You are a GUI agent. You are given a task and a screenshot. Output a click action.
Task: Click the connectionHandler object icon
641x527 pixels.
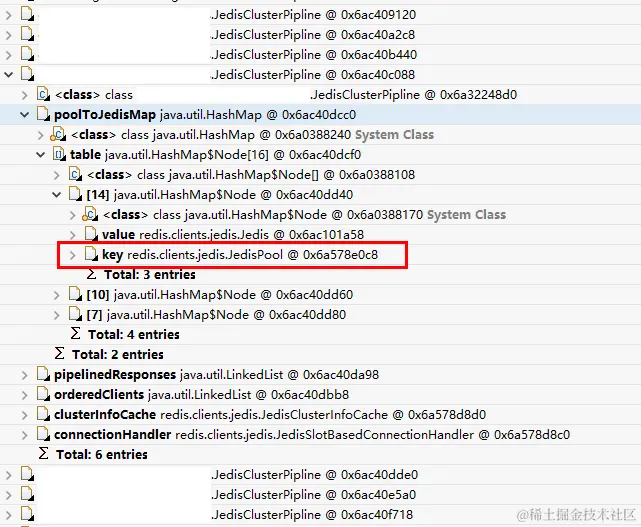(43, 434)
